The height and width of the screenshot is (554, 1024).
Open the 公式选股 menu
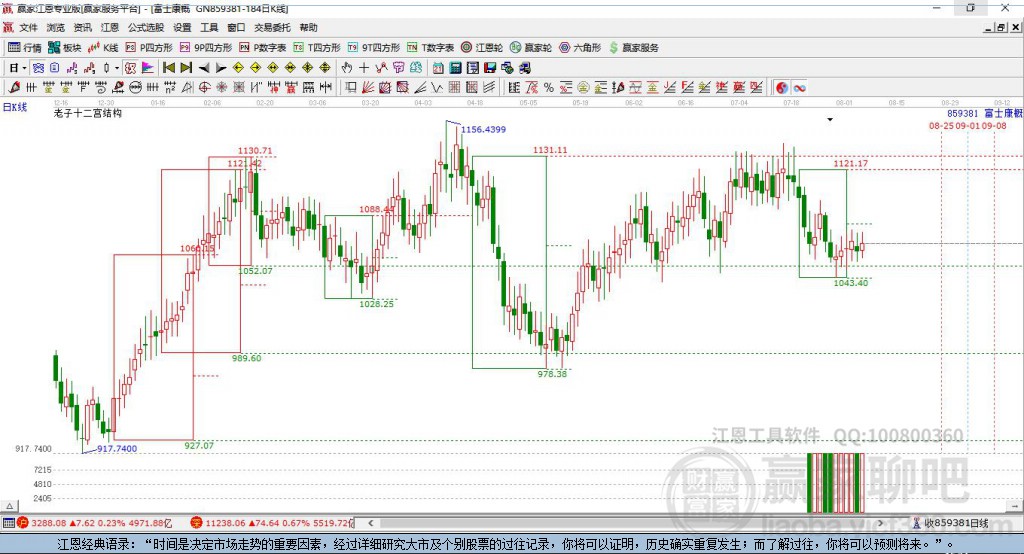point(146,27)
